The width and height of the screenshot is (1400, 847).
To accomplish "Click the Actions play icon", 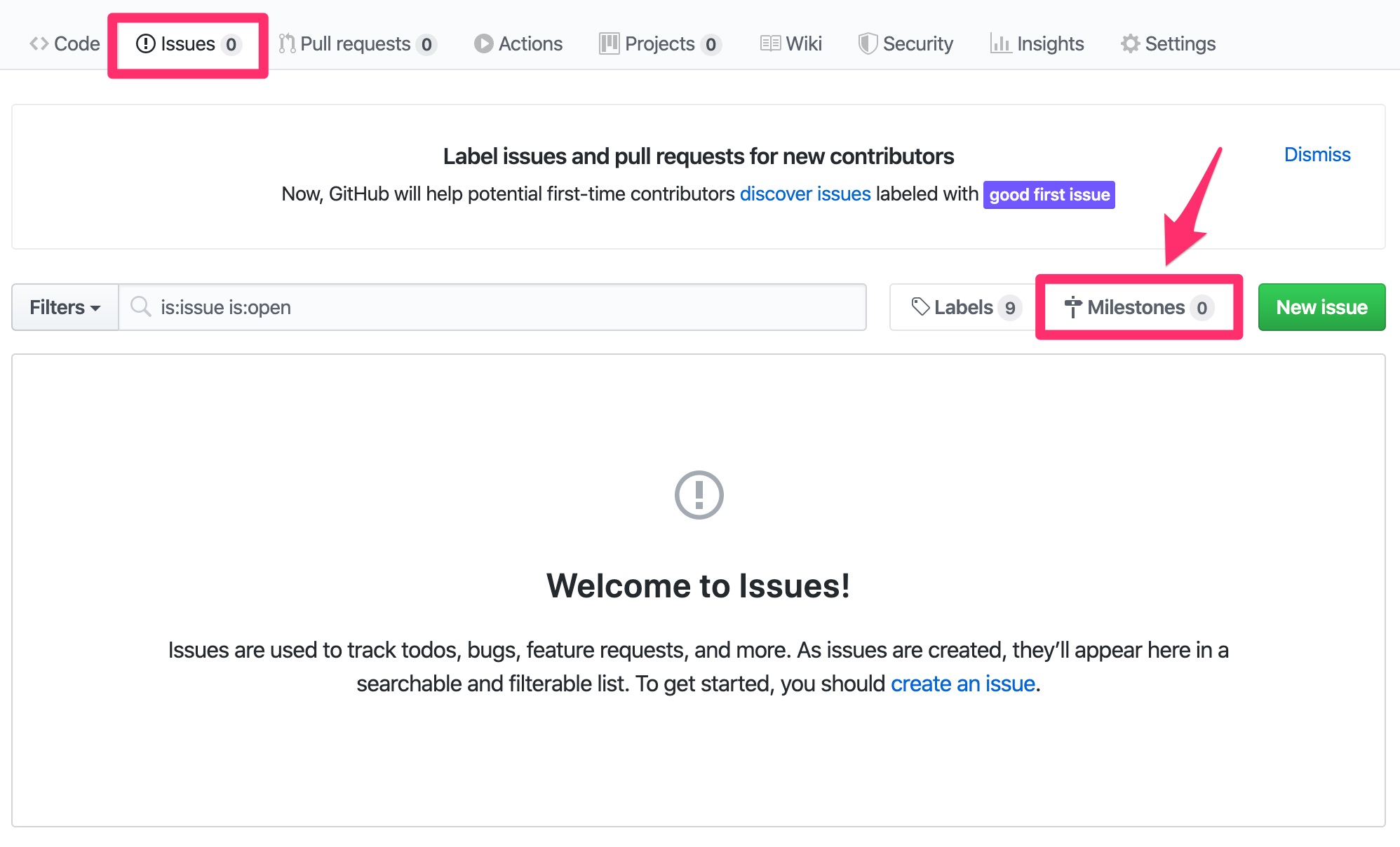I will (483, 43).
